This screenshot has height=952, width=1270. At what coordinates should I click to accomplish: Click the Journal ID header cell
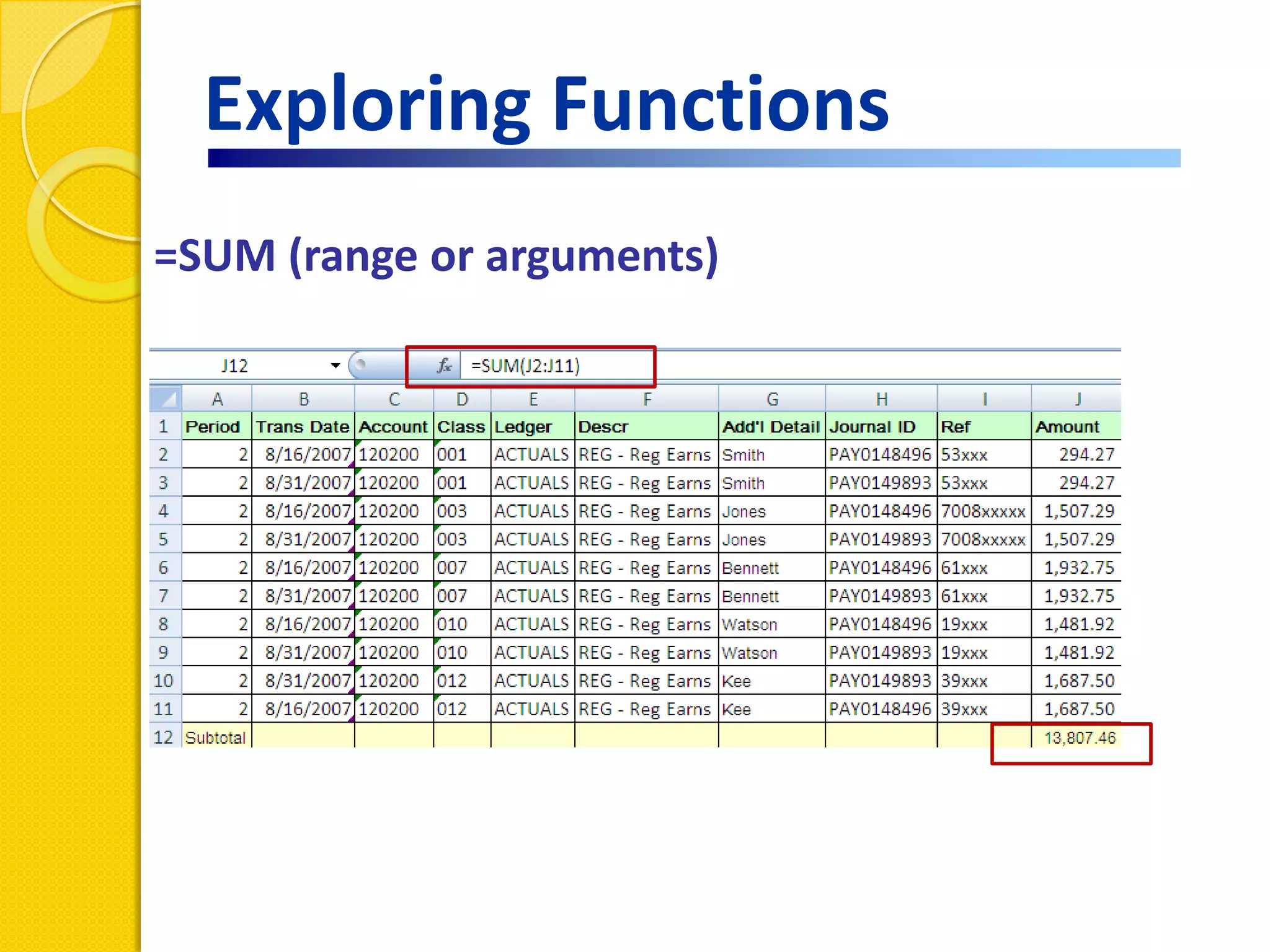click(x=881, y=426)
